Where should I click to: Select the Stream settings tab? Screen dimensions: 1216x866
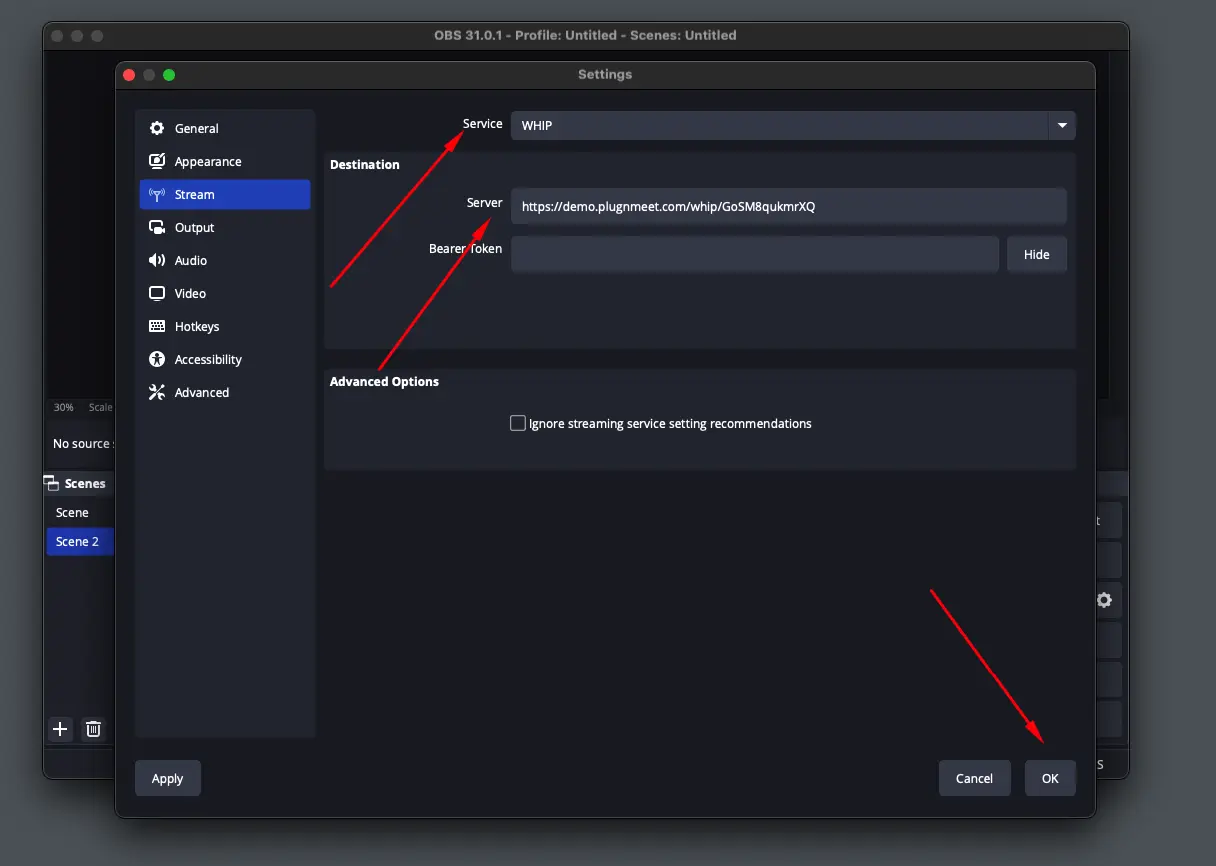point(225,194)
